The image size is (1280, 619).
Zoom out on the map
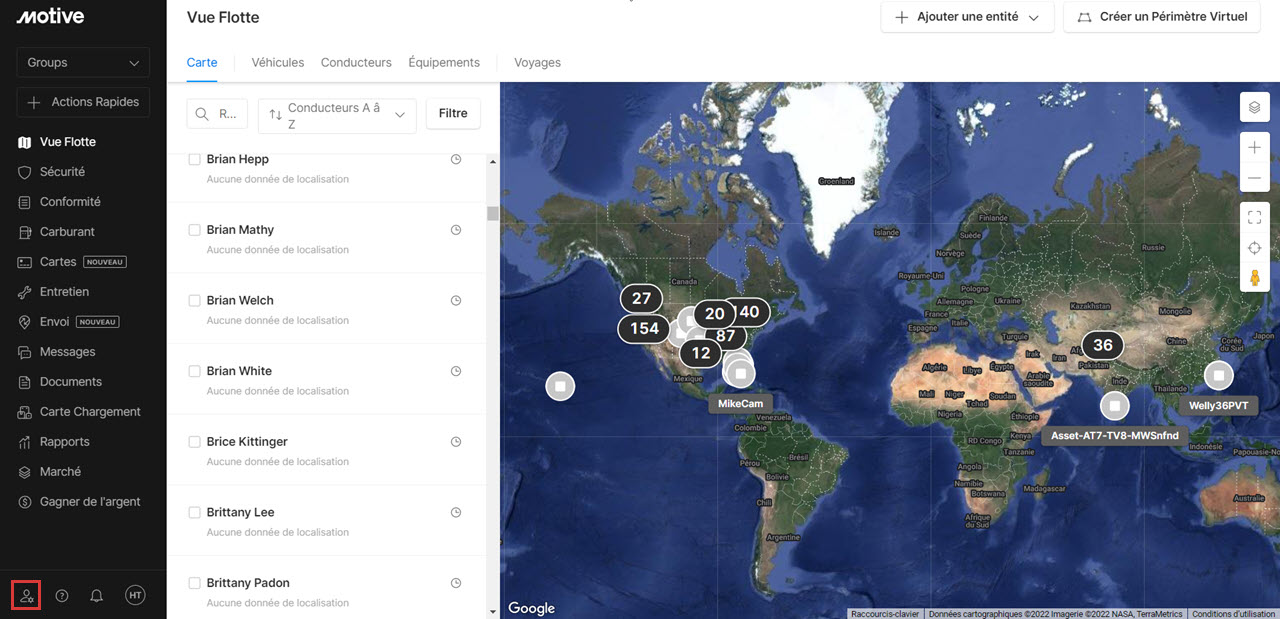(x=1254, y=178)
